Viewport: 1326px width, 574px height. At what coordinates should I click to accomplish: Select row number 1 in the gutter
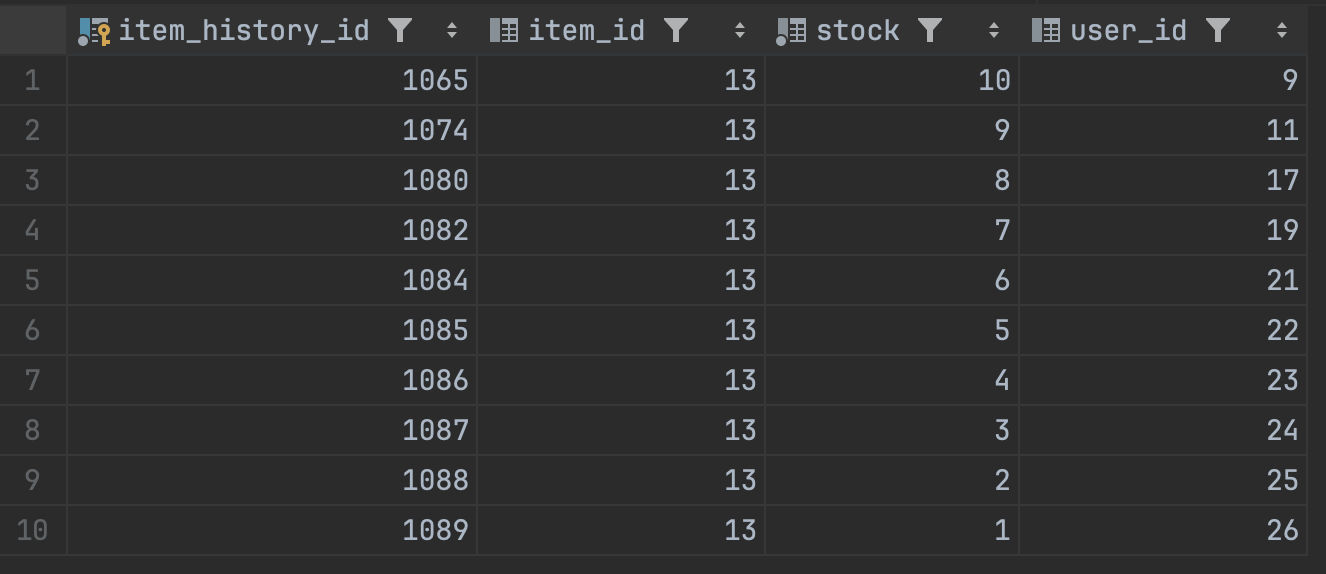[33, 80]
